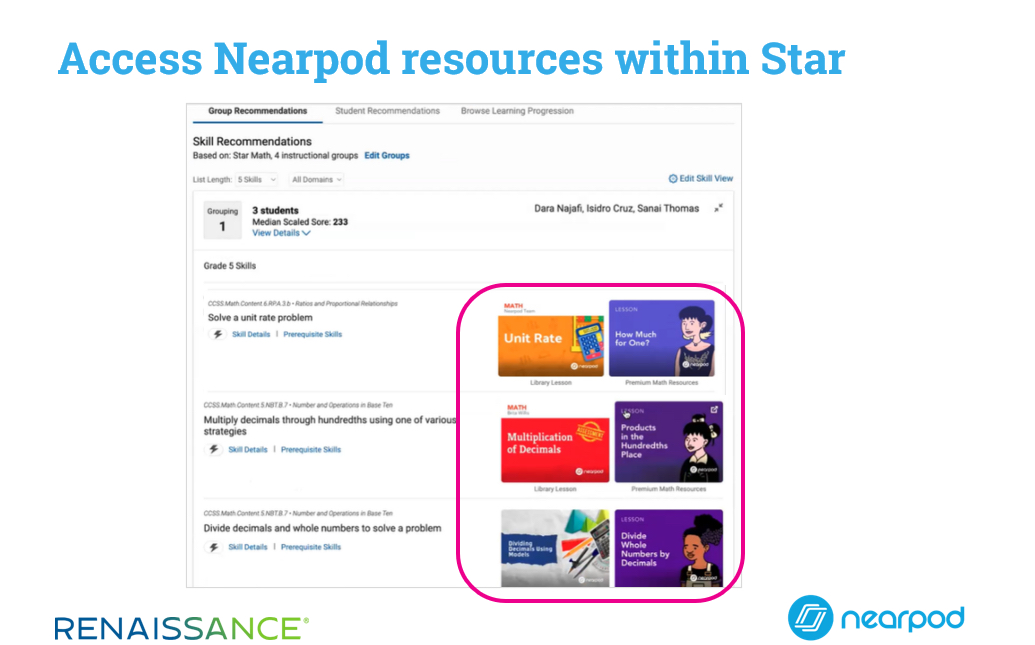
Task: Click the Grouping 1 number box
Action: pos(222,220)
